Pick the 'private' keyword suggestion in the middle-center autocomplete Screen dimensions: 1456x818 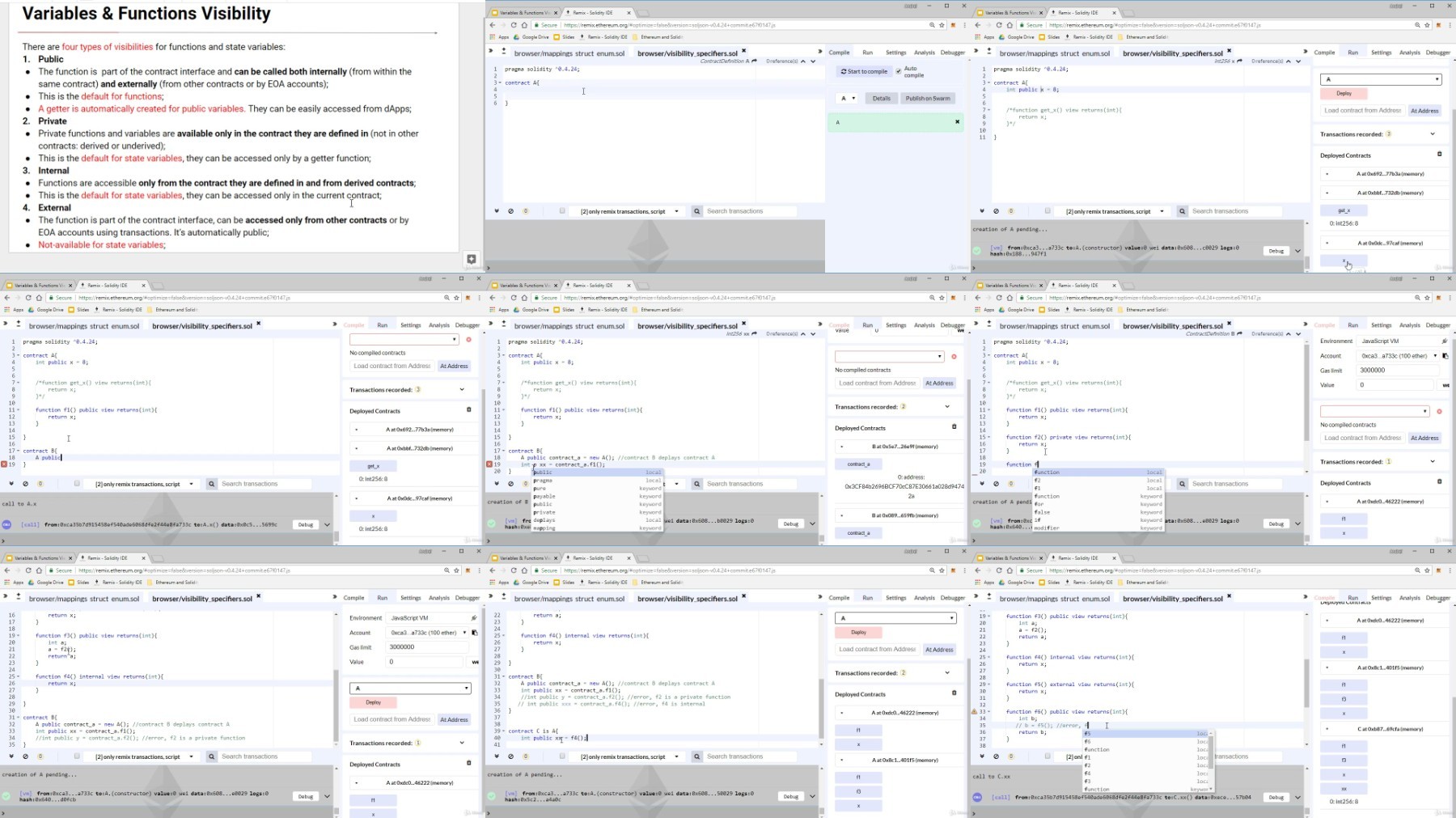coord(598,512)
